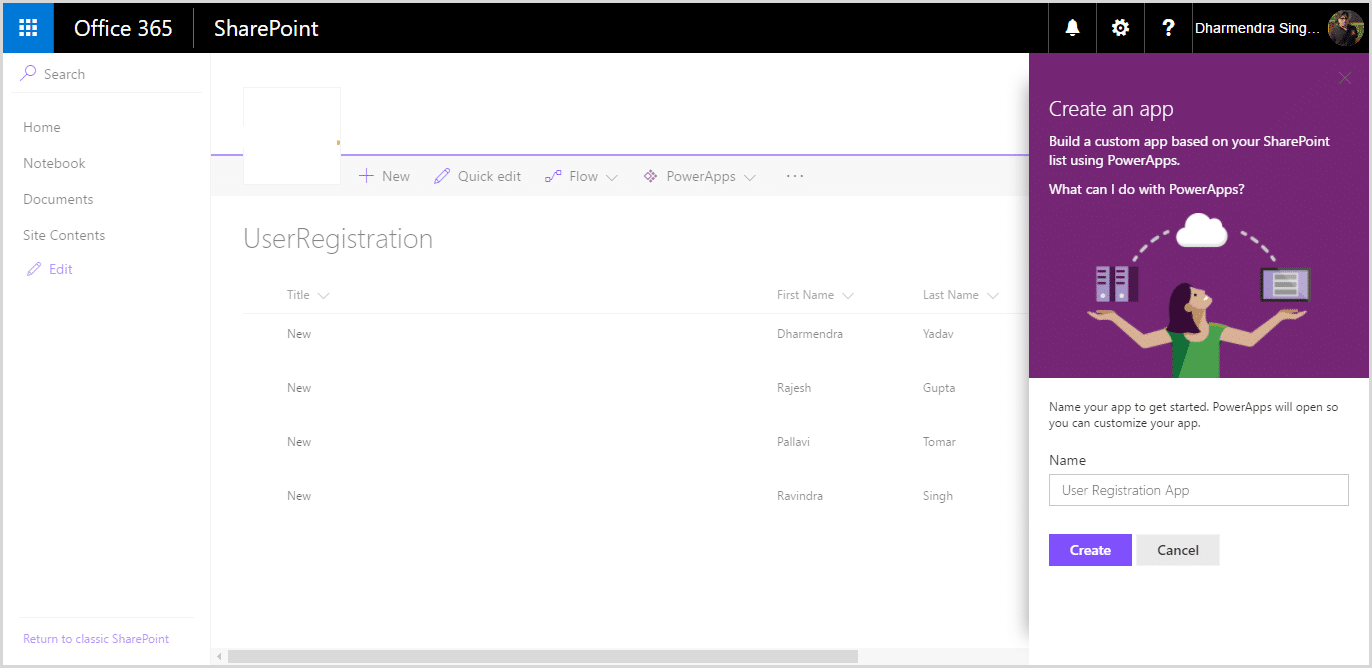Open the Office 365 app launcher grid
This screenshot has width=1372, height=668.
tap(28, 28)
